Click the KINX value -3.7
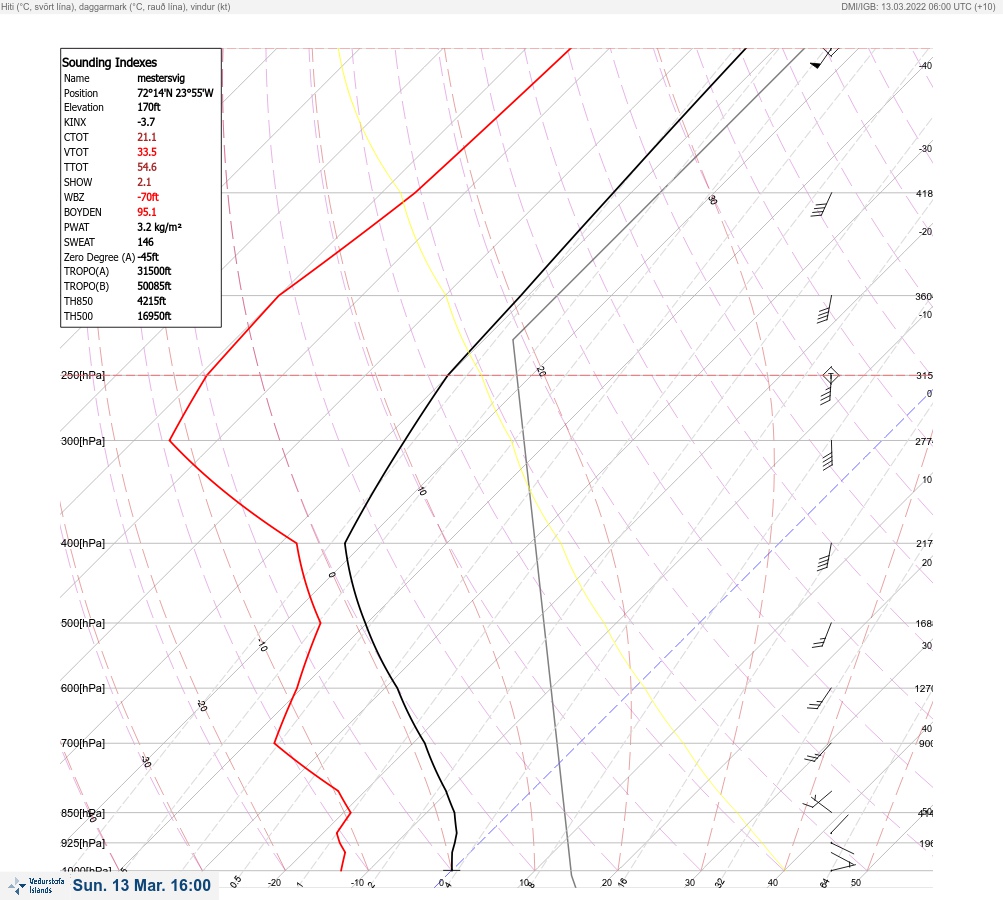This screenshot has width=1003, height=900. pos(146,122)
